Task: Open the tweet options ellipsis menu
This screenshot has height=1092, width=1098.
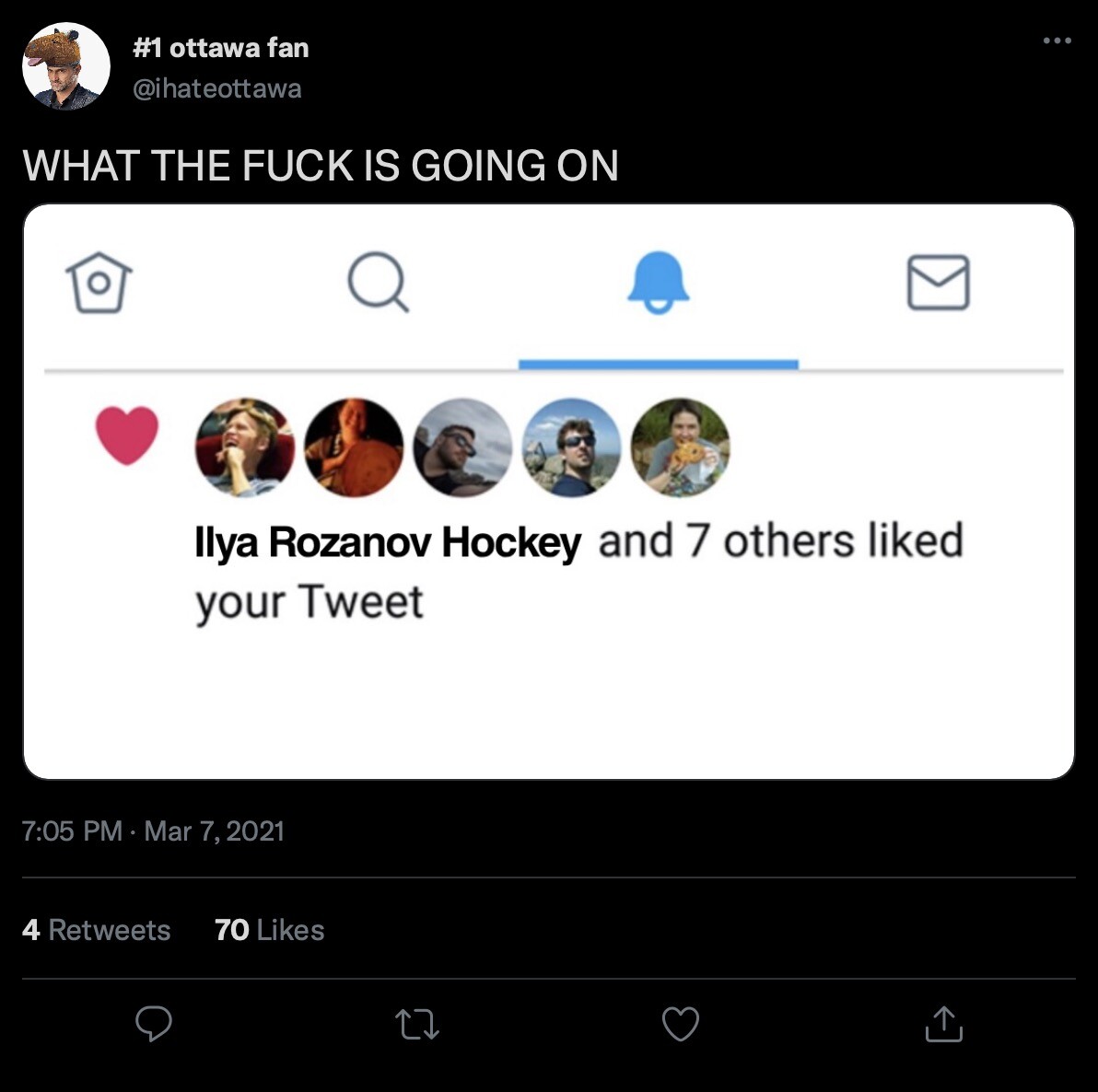Action: coord(1056,40)
